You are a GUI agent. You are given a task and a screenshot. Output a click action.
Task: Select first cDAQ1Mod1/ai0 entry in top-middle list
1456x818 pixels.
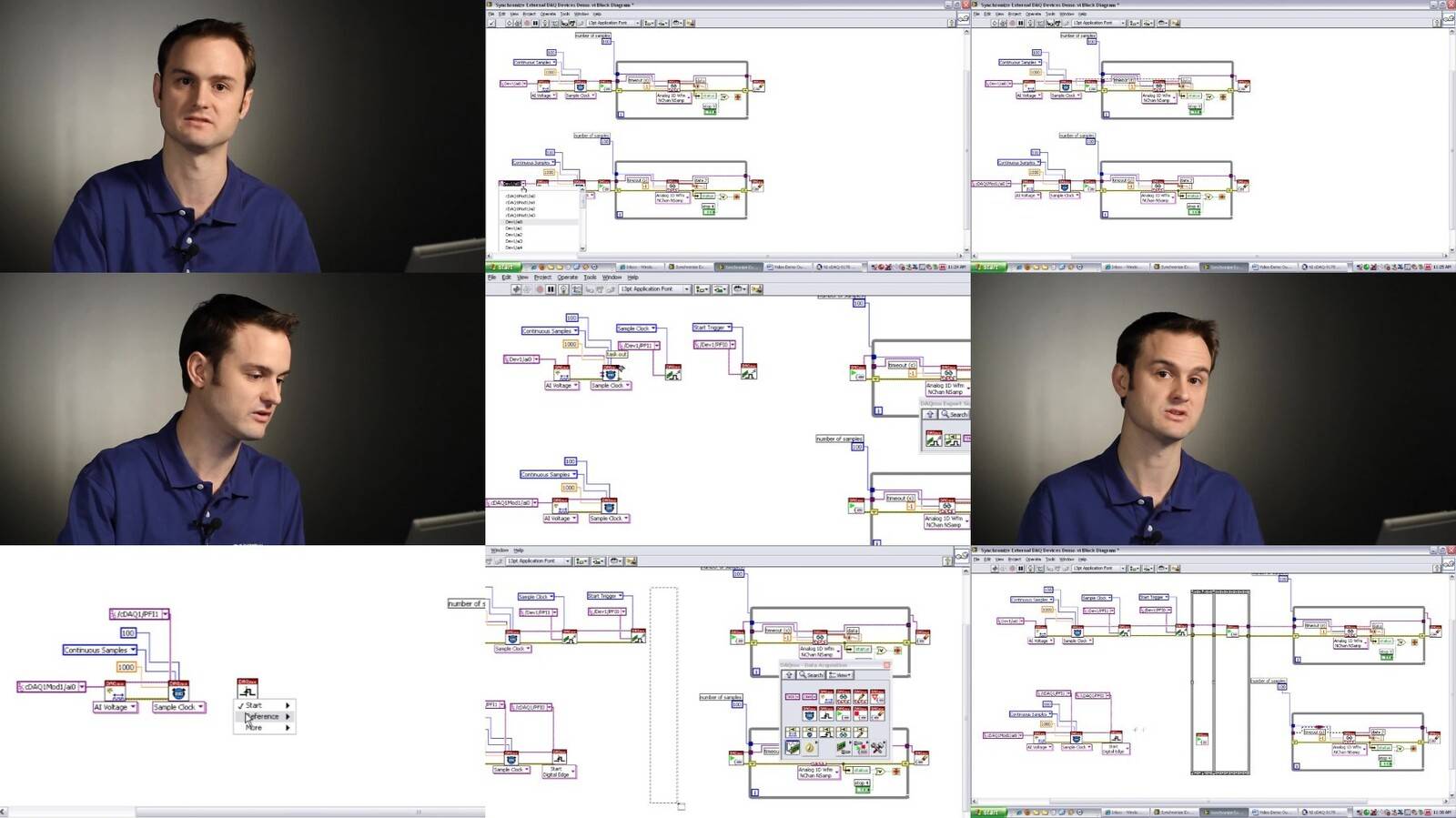pyautogui.click(x=539, y=196)
